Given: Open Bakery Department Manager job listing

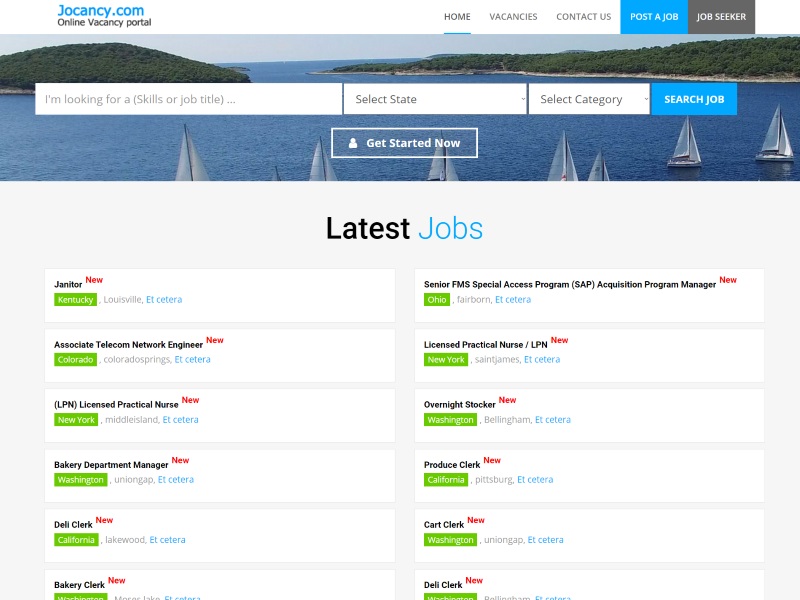Looking at the screenshot, I should click(x=111, y=465).
